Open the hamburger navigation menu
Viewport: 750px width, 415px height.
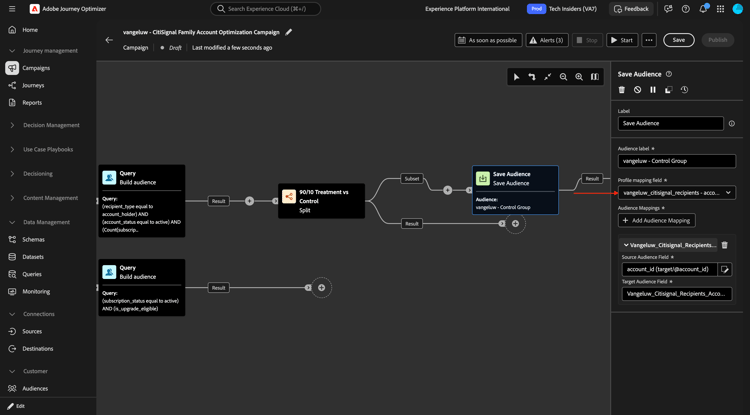12,9
